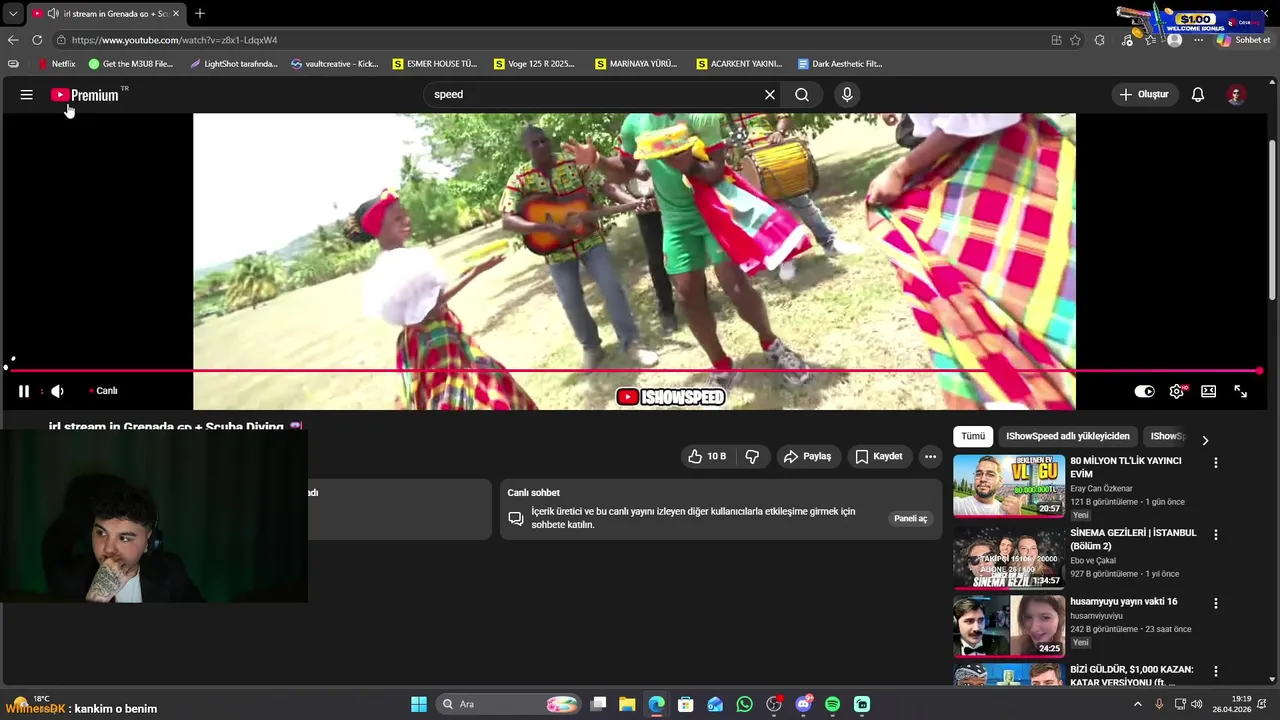This screenshot has width=1280, height=720.
Task: Toggle the autoplay switch in player
Action: (1145, 391)
